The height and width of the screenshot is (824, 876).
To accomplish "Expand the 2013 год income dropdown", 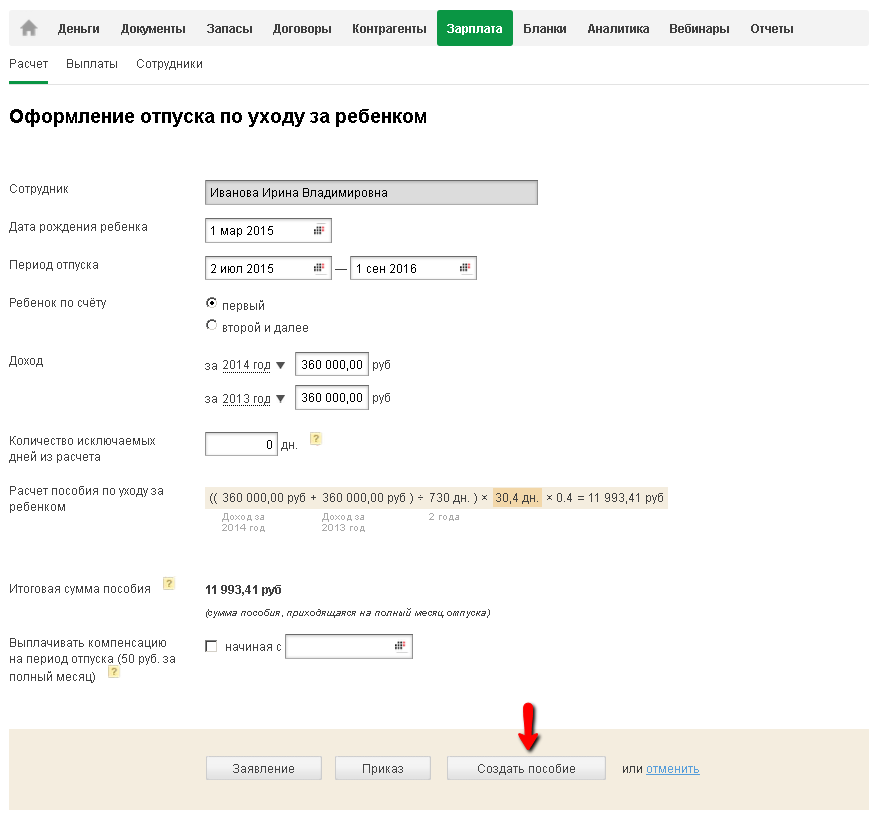I will pyautogui.click(x=253, y=398).
